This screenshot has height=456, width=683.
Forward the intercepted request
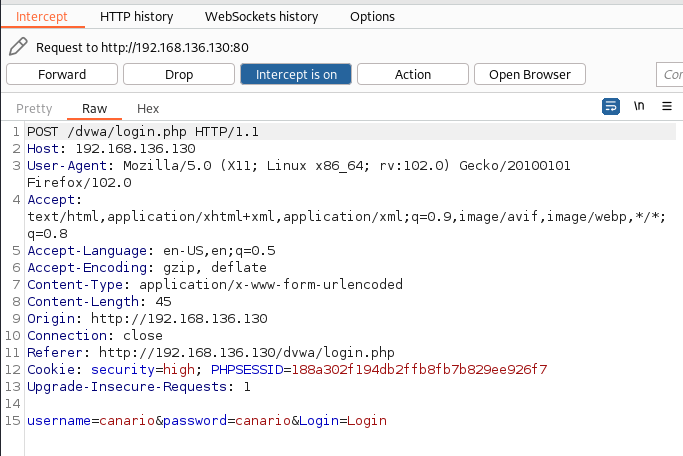pyautogui.click(x=62, y=74)
